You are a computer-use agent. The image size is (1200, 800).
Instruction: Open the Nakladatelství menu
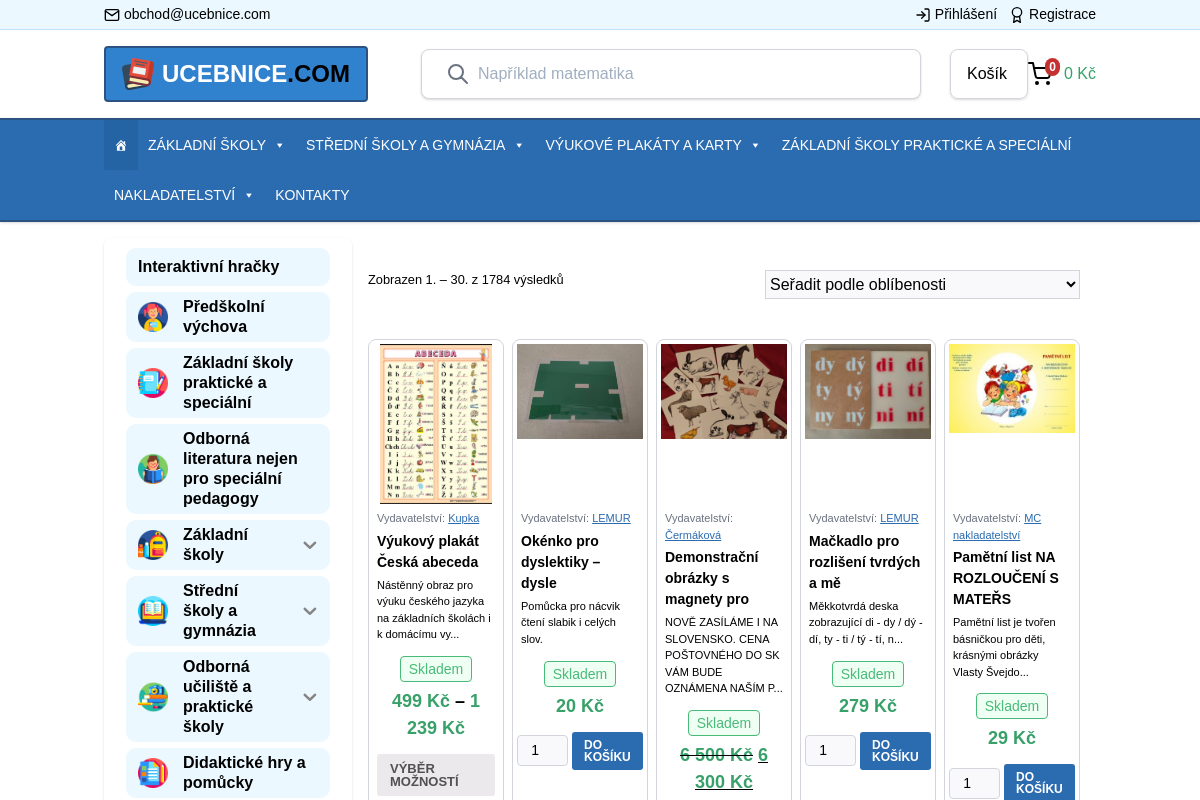click(183, 195)
